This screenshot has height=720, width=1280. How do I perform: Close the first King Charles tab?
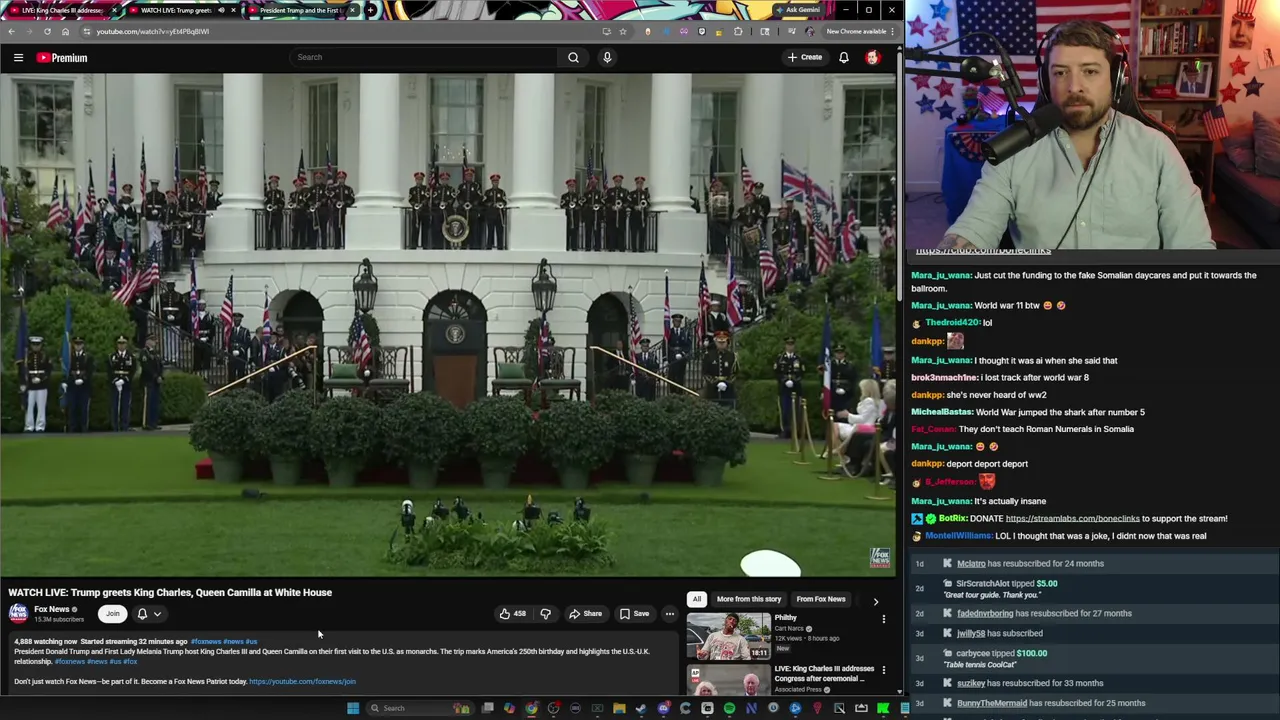114,10
